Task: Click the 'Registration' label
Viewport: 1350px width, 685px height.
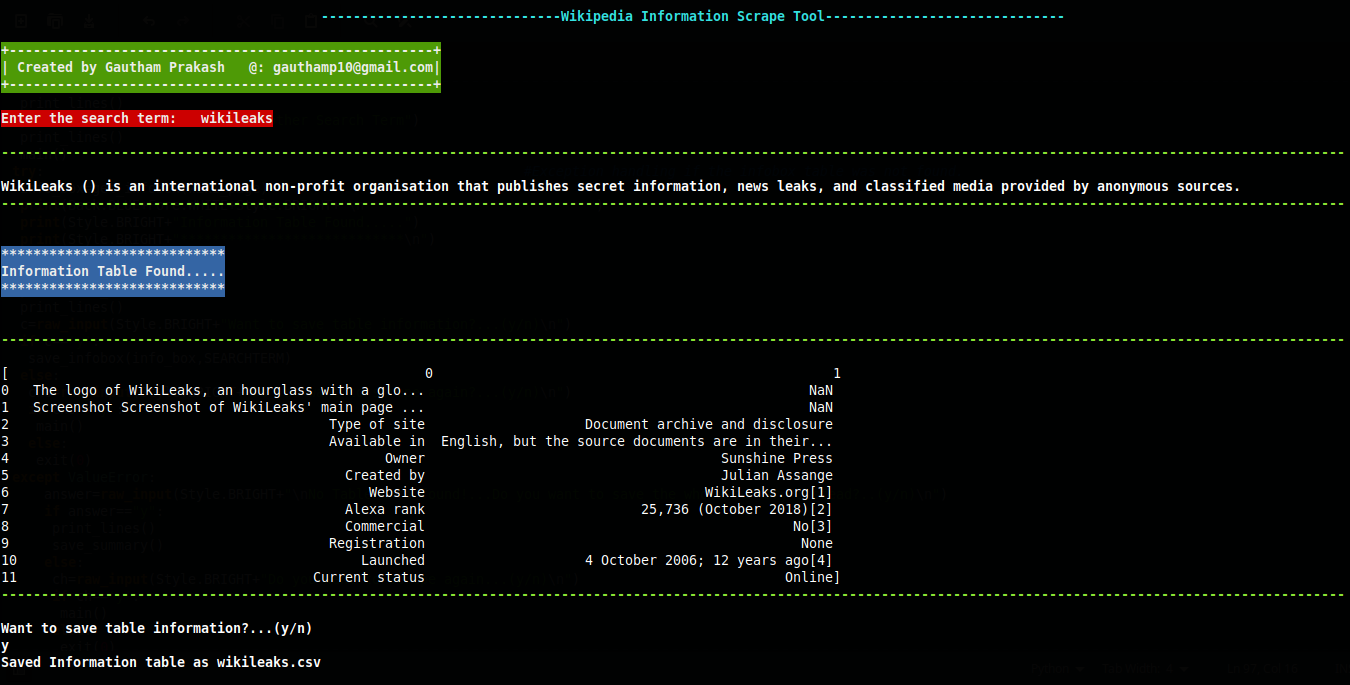Action: pyautogui.click(x=377, y=543)
